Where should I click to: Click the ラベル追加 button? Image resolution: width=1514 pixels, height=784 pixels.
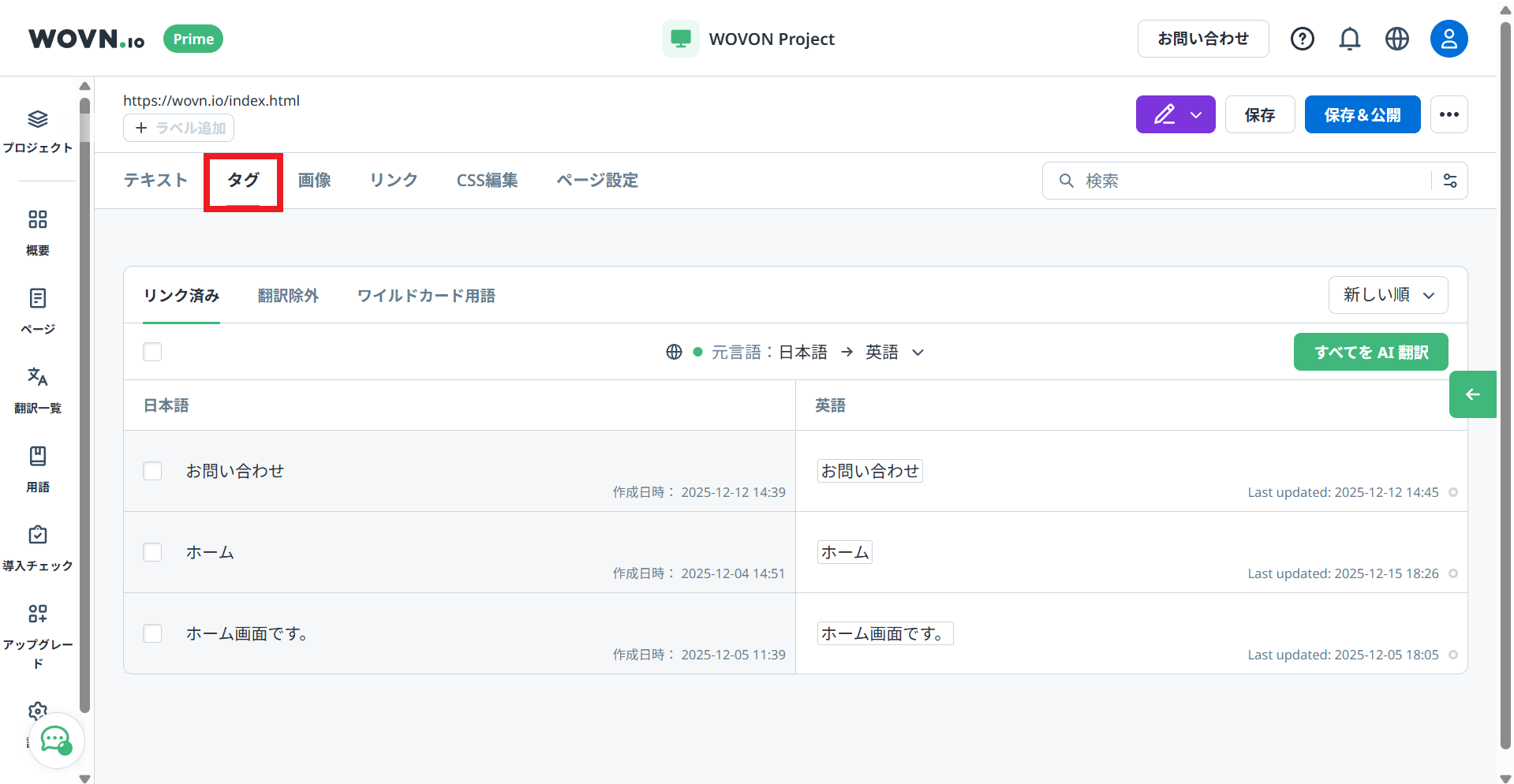coord(178,128)
